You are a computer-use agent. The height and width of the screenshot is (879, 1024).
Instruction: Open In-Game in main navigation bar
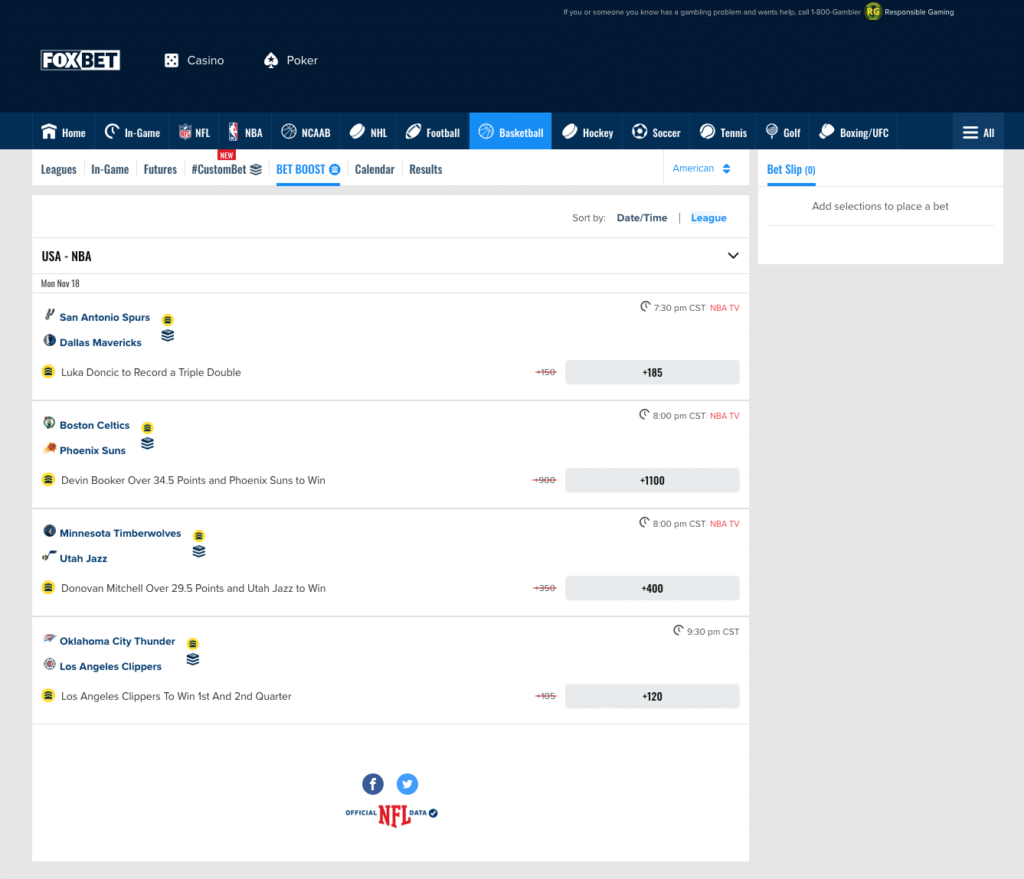point(132,132)
